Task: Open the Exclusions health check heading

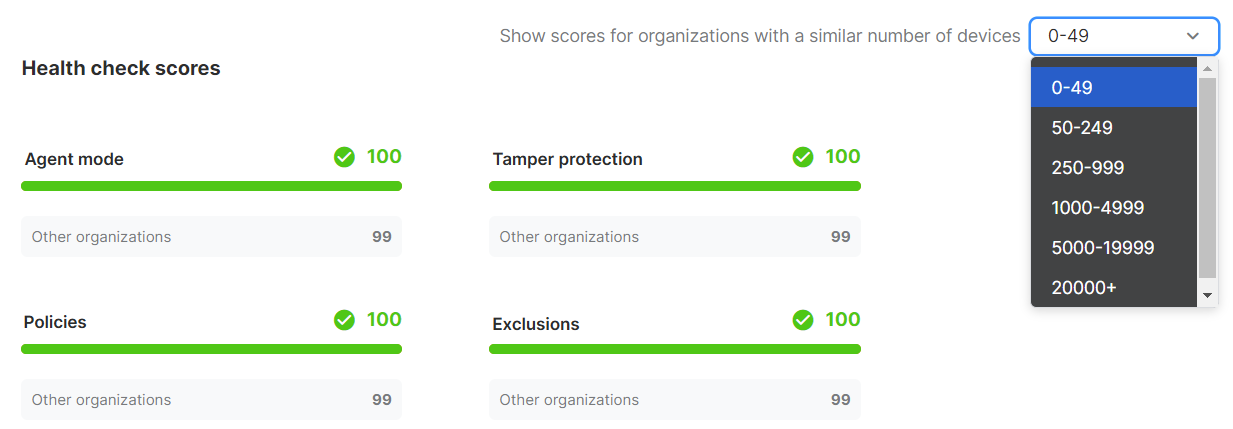Action: (x=536, y=324)
